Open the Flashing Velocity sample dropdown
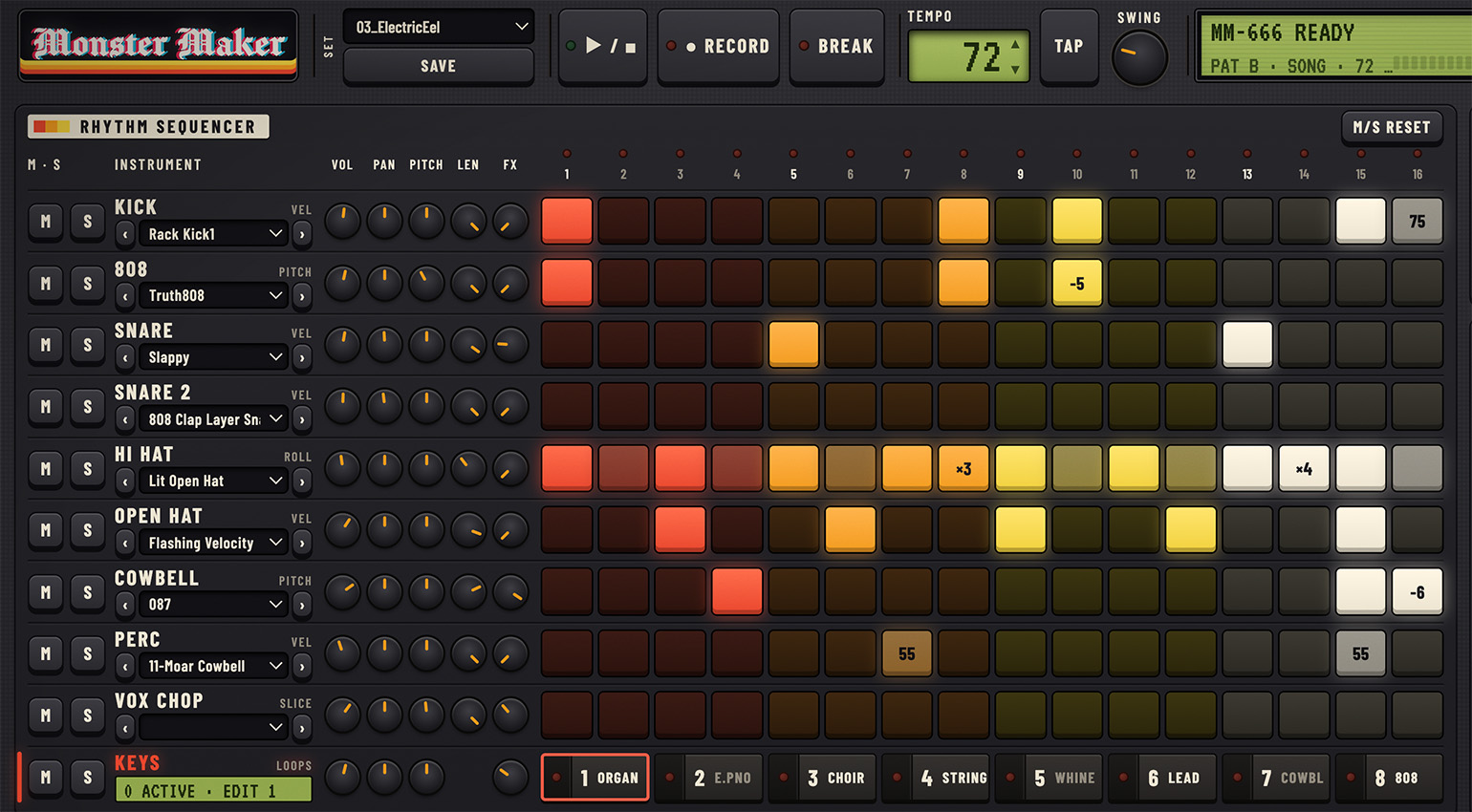This screenshot has height=812, width=1472. click(x=213, y=543)
